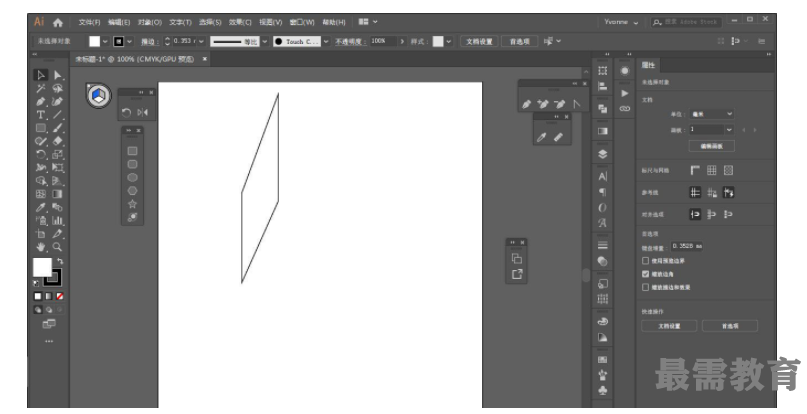Open the Yvonne workspace dropdown

[x=621, y=22]
